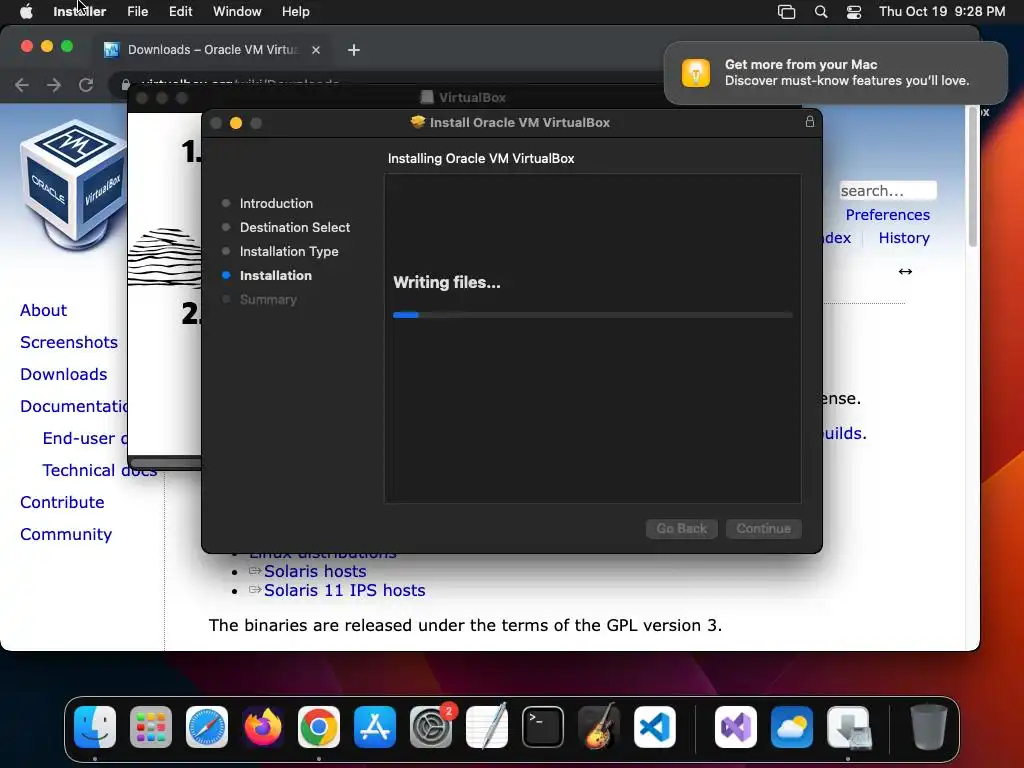Follow the Solaris 11 IPS hosts link
1024x768 pixels.
tap(344, 590)
